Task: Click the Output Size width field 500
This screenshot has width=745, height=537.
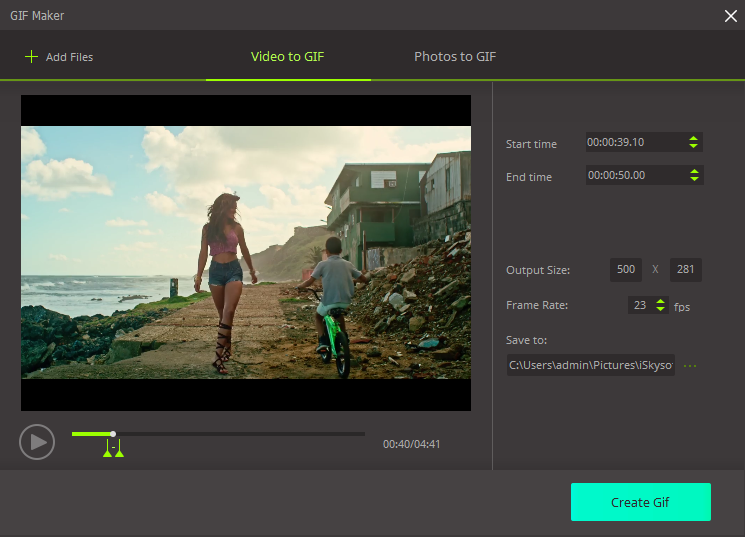Action: (x=626, y=270)
